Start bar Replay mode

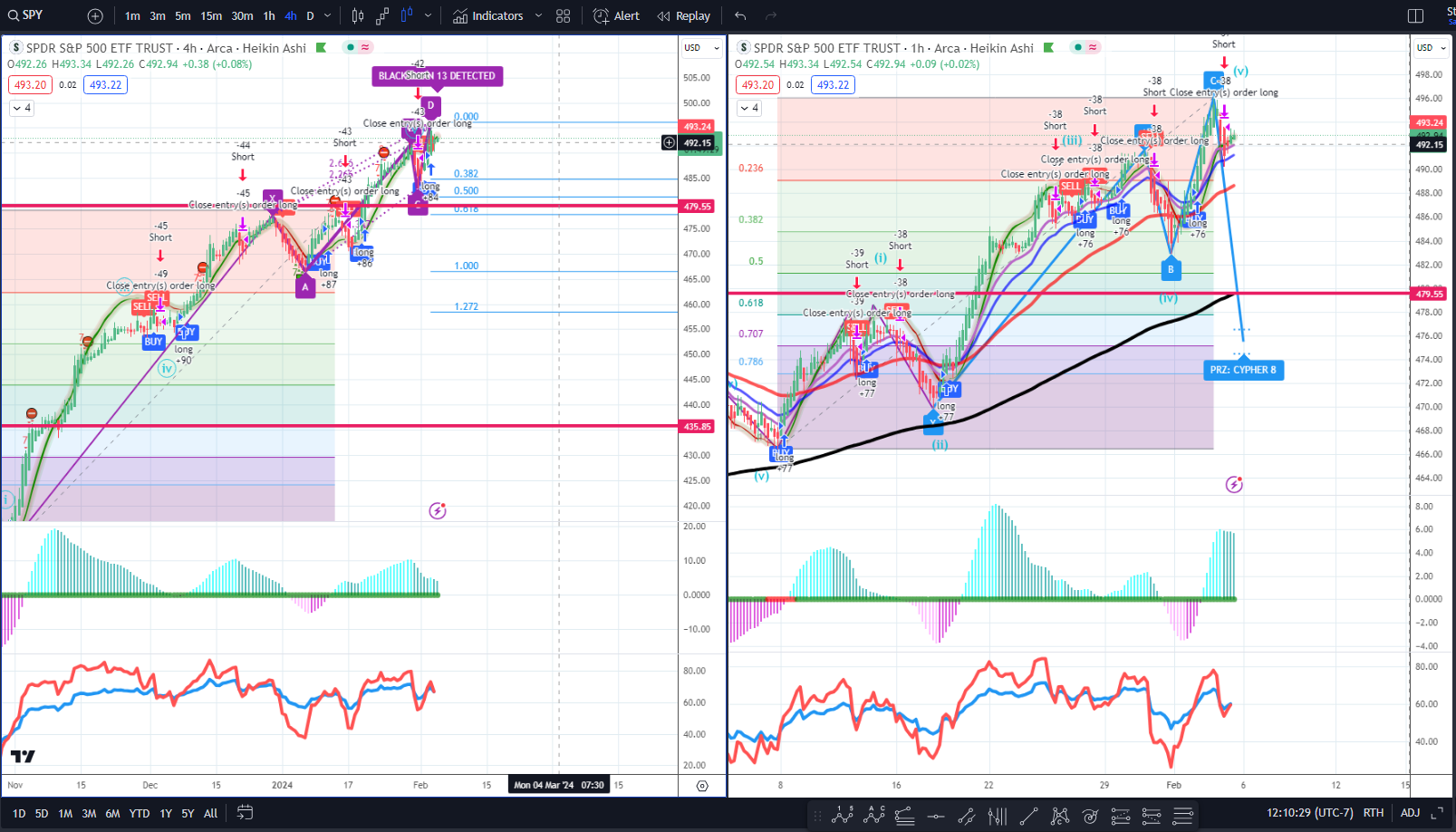pos(684,16)
